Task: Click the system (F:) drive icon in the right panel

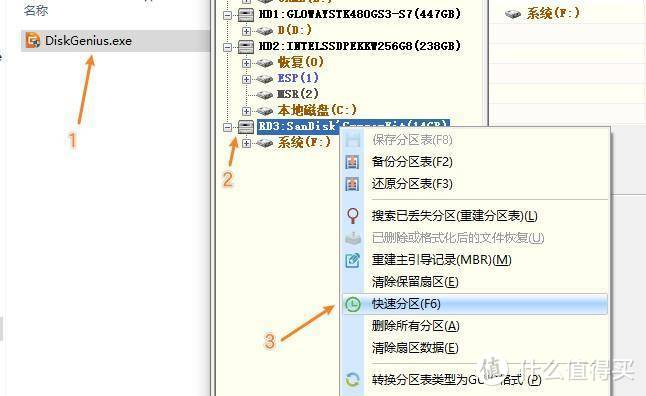Action: 513,14
